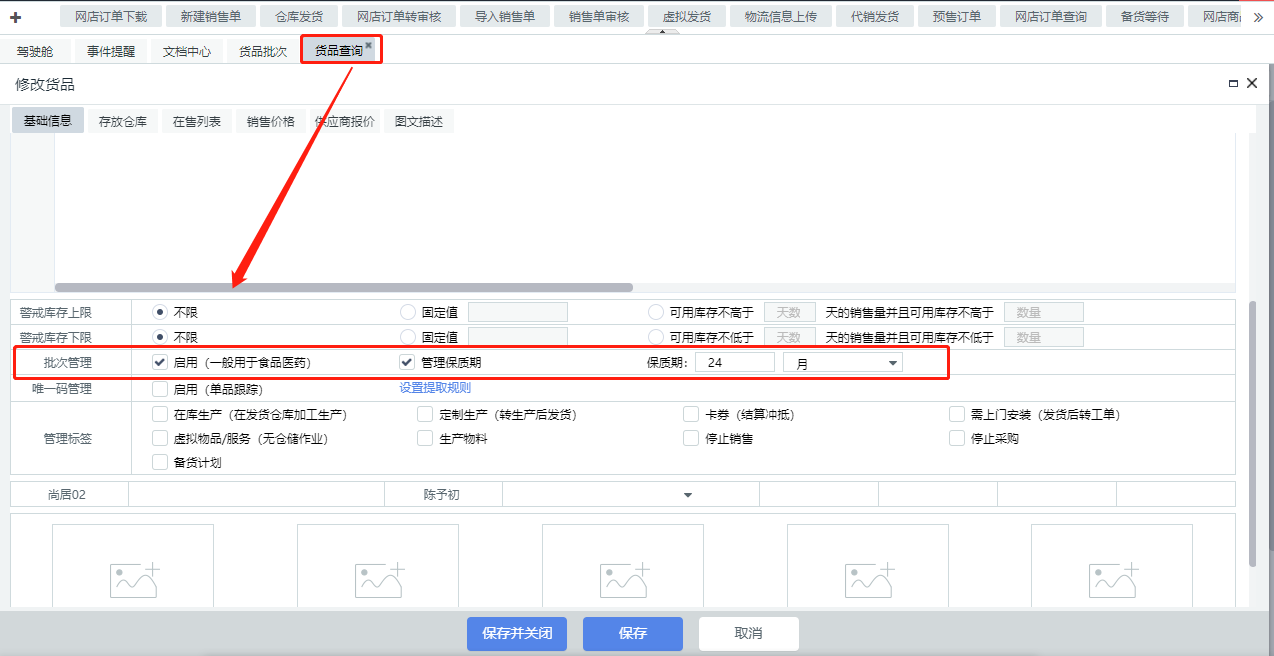Open the 文档中心 tab
Image resolution: width=1274 pixels, height=656 pixels.
click(187, 51)
